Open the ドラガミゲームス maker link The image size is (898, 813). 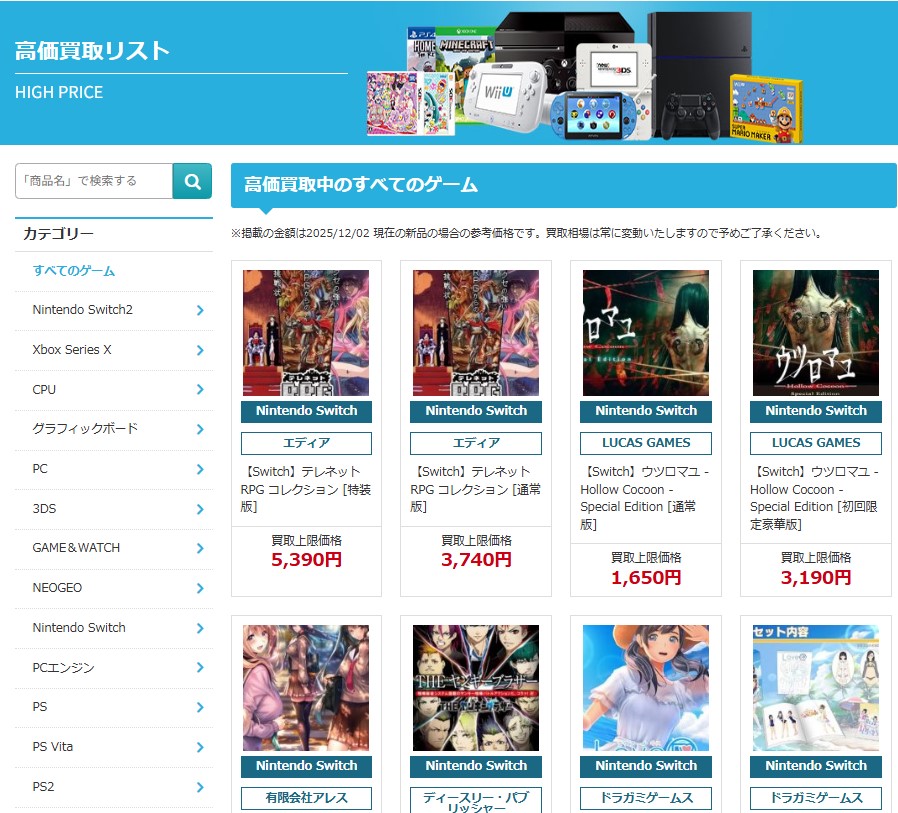click(x=645, y=798)
